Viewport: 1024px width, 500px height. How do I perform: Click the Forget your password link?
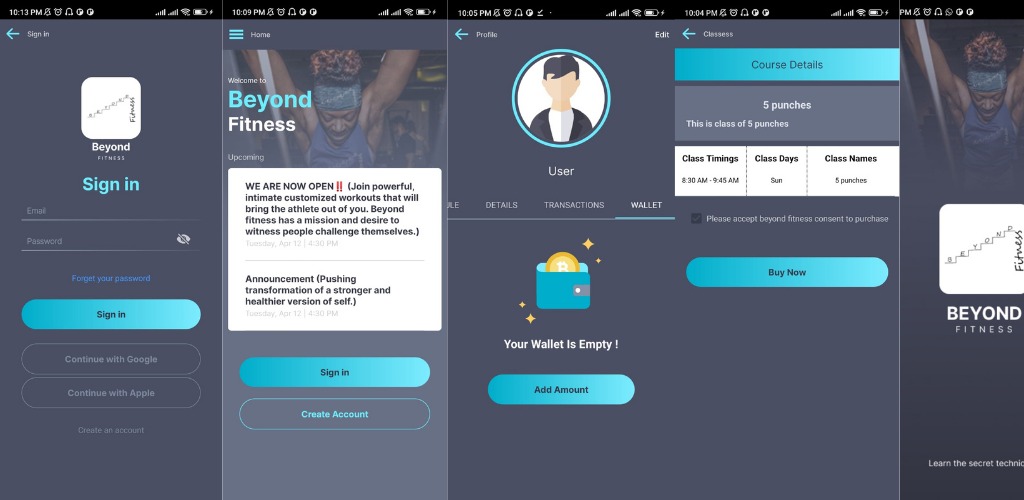pyautogui.click(x=111, y=278)
